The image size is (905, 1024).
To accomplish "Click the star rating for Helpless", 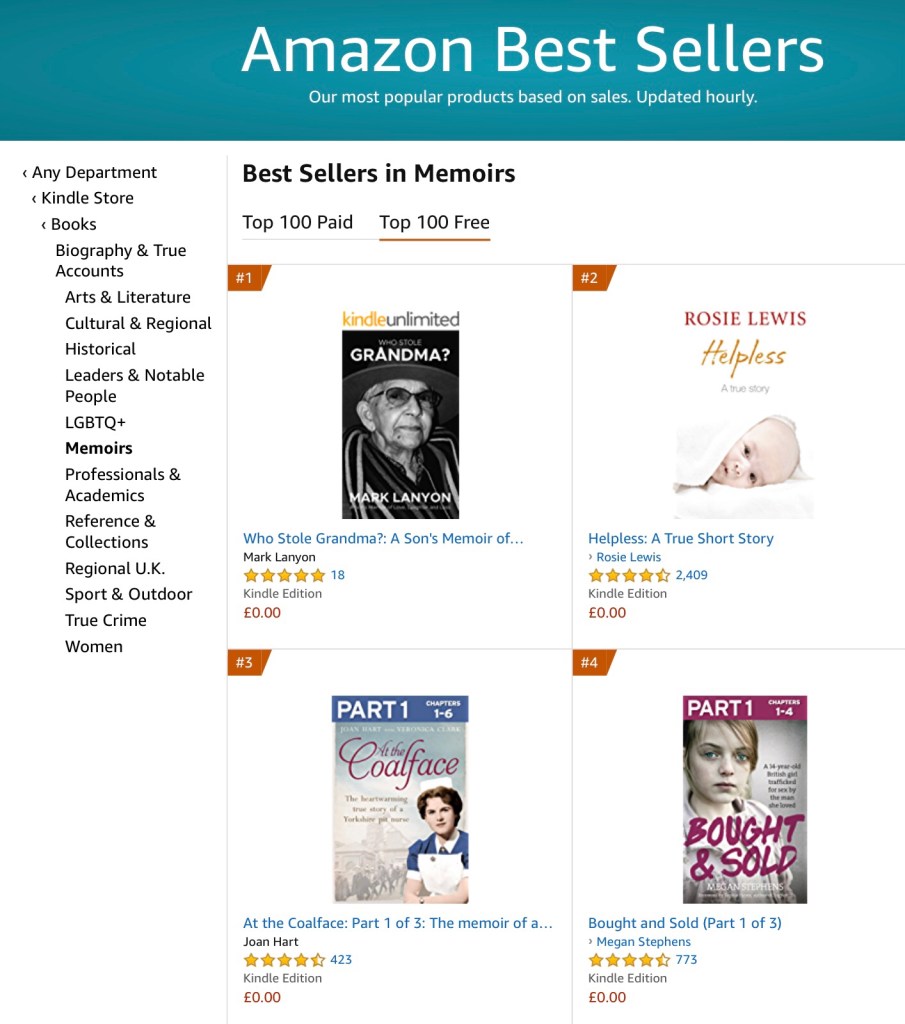I will (629, 575).
